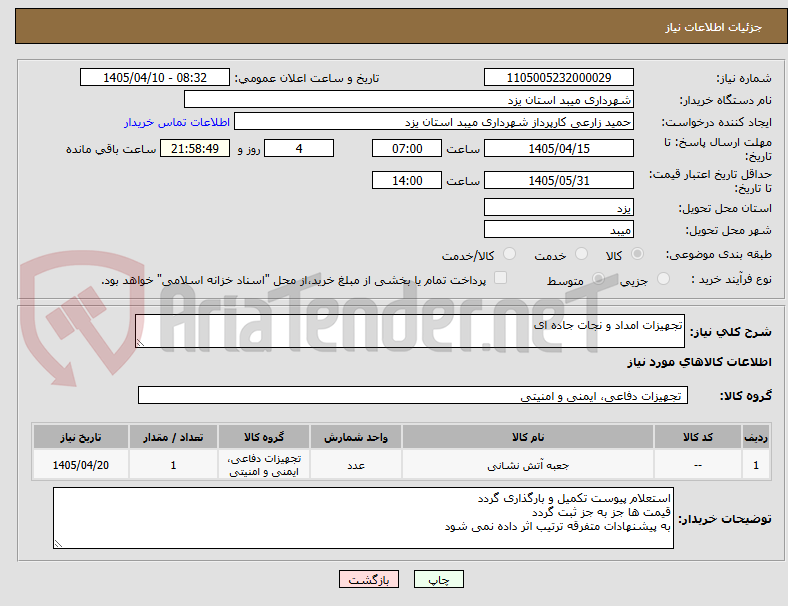Click the resize handle of شرح کلی نیاز box
788x606 pixels.
point(140,343)
